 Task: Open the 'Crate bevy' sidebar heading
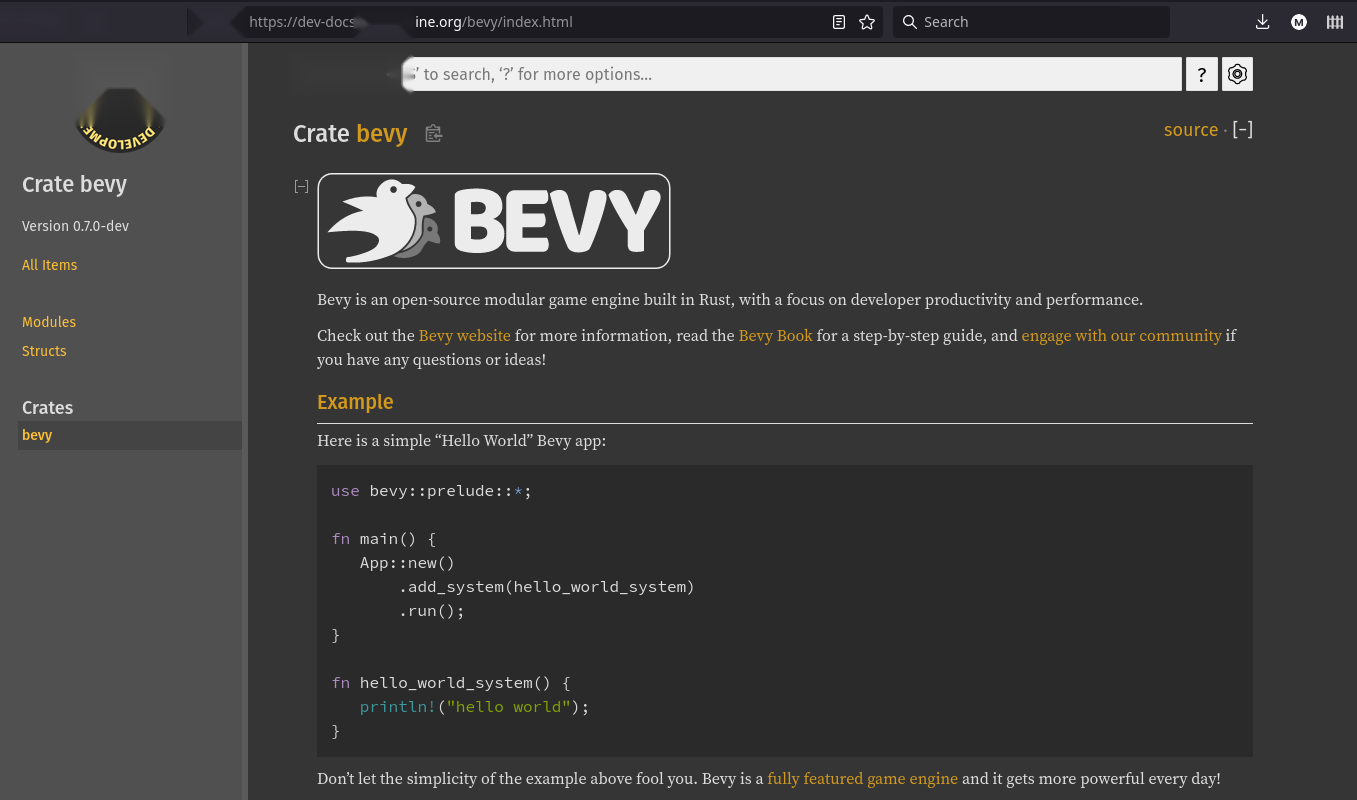(x=75, y=184)
